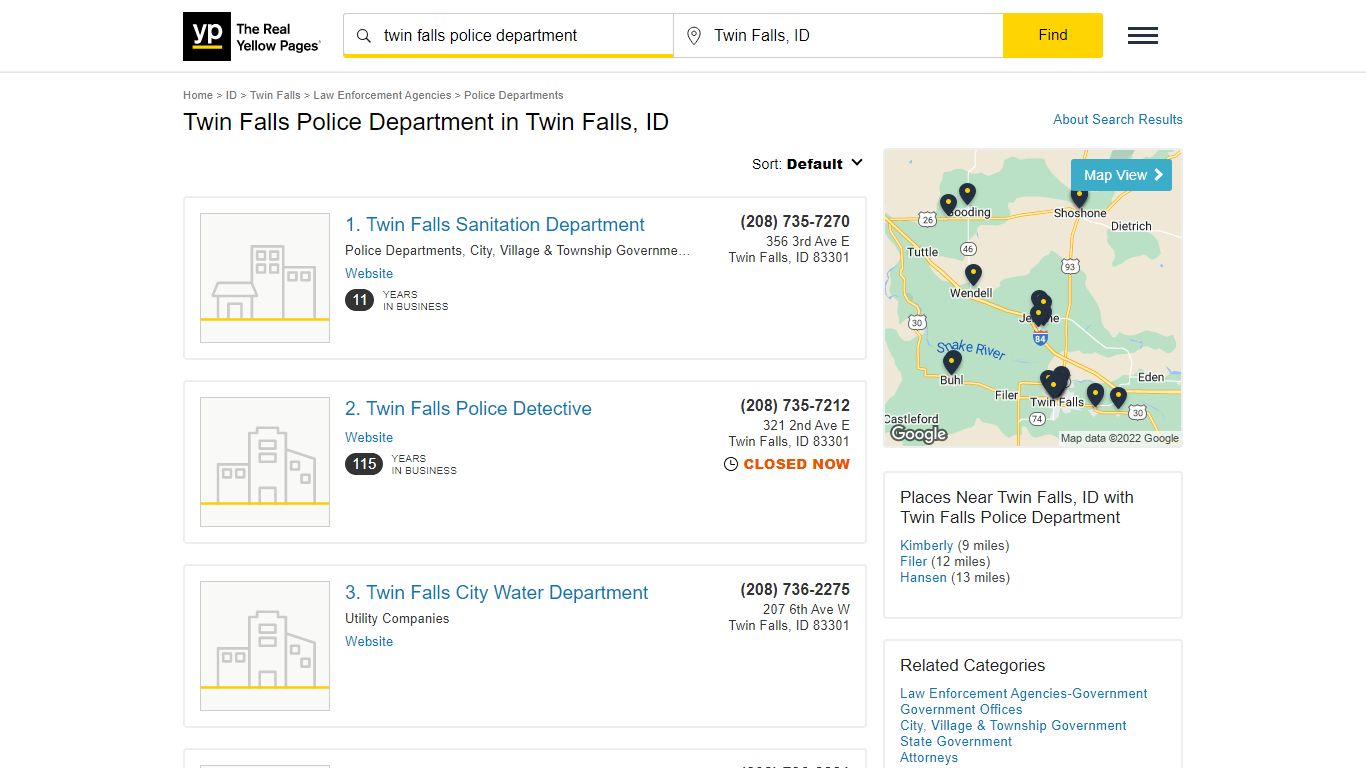Image resolution: width=1366 pixels, height=768 pixels.
Task: Open Government Offices category
Action: pos(961,709)
